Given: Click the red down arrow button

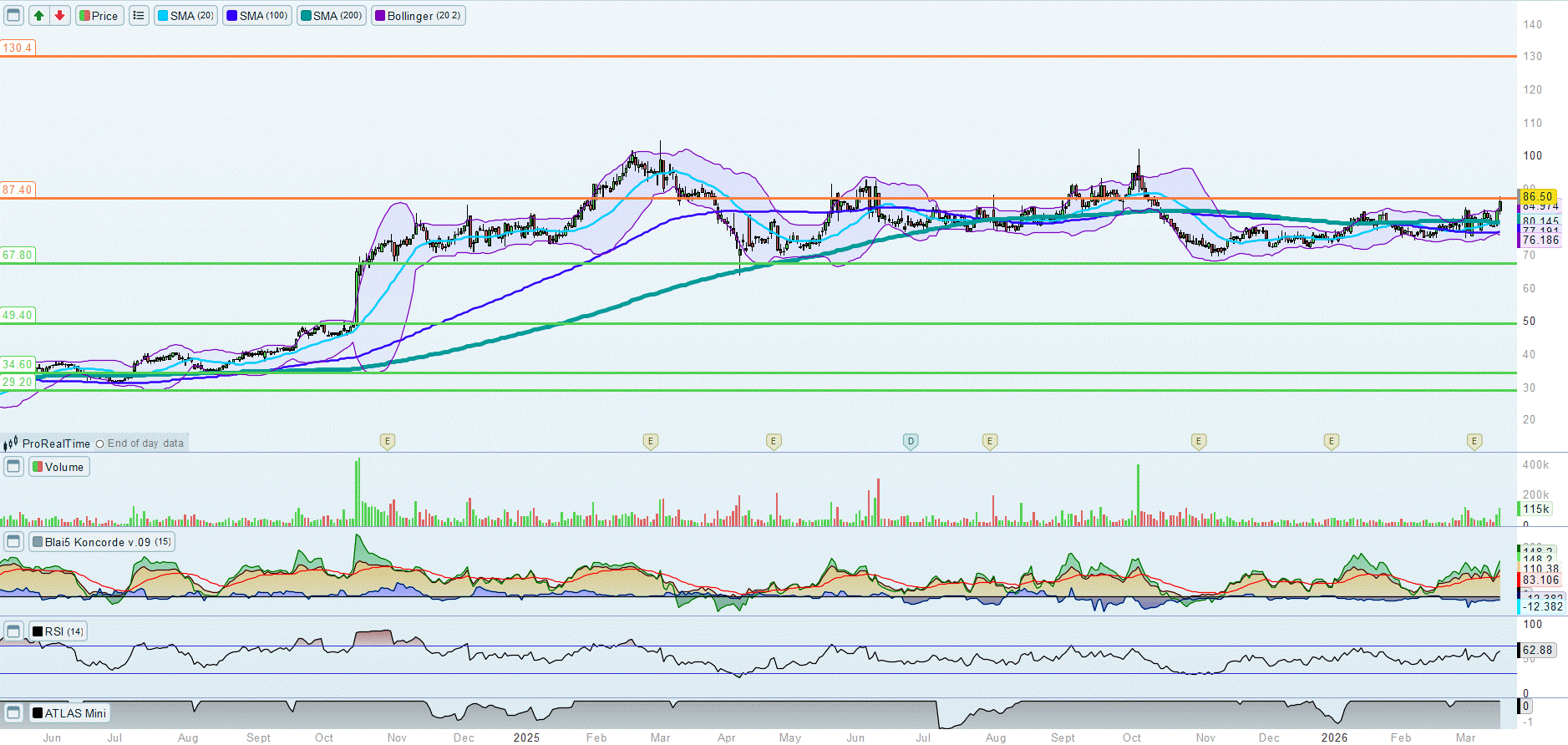Looking at the screenshot, I should pyautogui.click(x=59, y=16).
